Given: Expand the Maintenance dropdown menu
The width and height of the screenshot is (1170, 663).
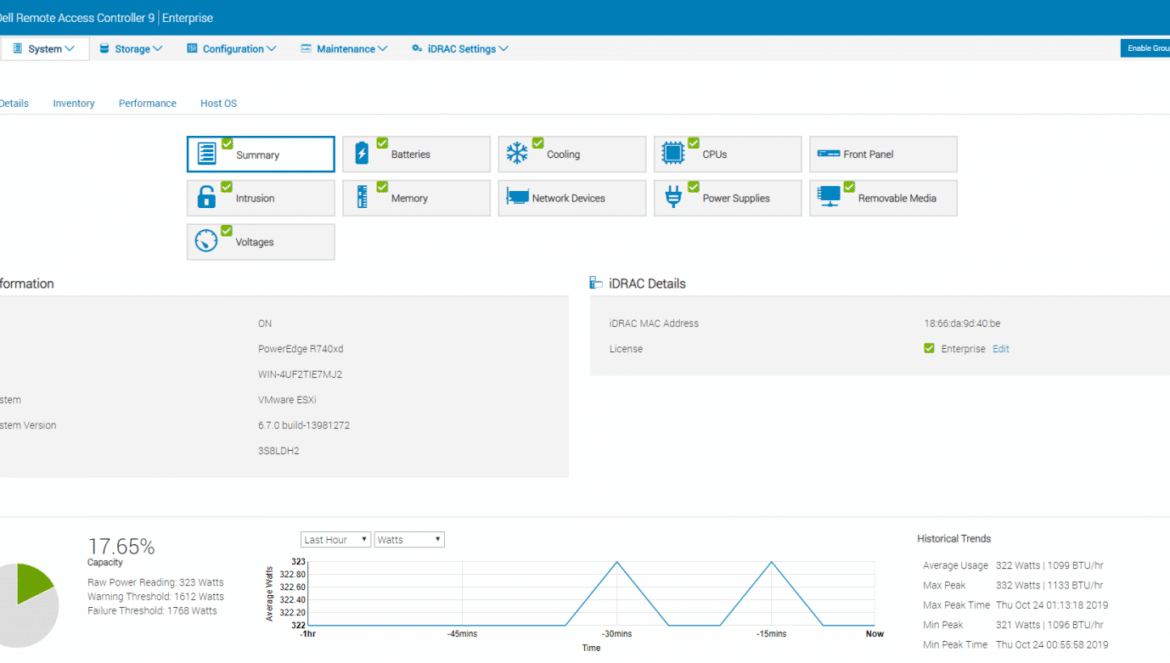Looking at the screenshot, I should point(344,48).
